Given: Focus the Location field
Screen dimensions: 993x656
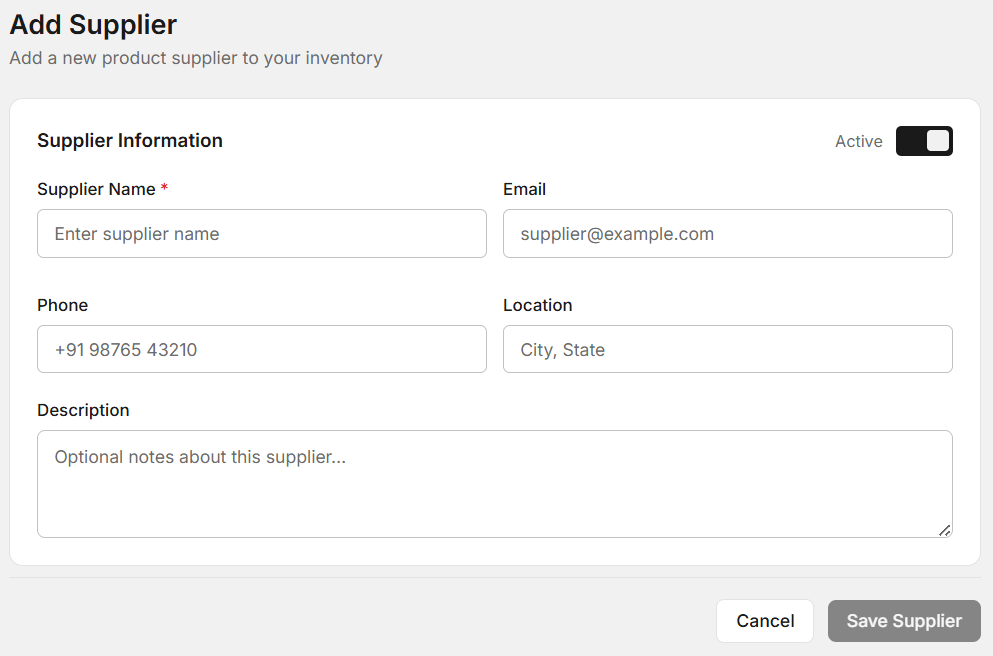Looking at the screenshot, I should click(727, 349).
